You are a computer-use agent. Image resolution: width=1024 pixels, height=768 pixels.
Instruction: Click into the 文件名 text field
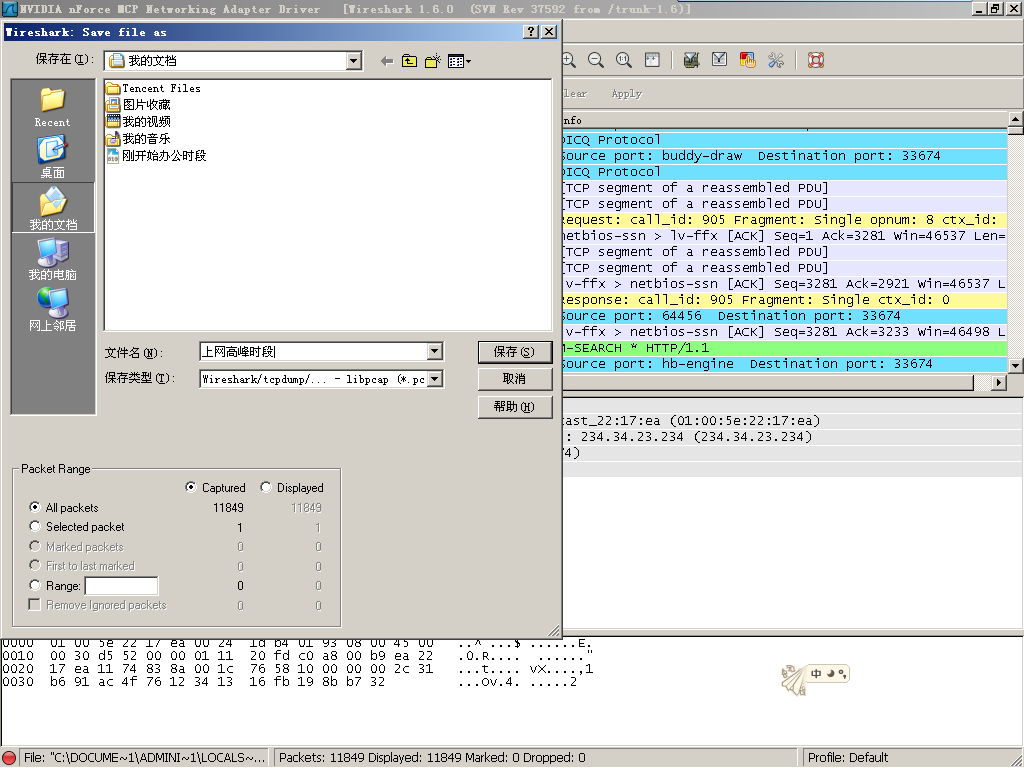pos(313,351)
